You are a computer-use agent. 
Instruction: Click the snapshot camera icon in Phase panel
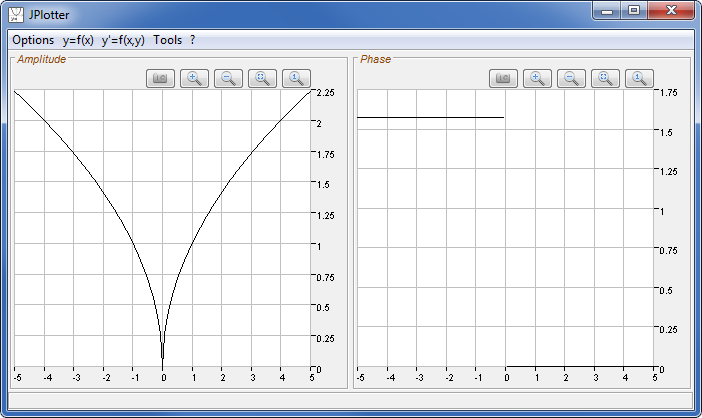point(504,78)
